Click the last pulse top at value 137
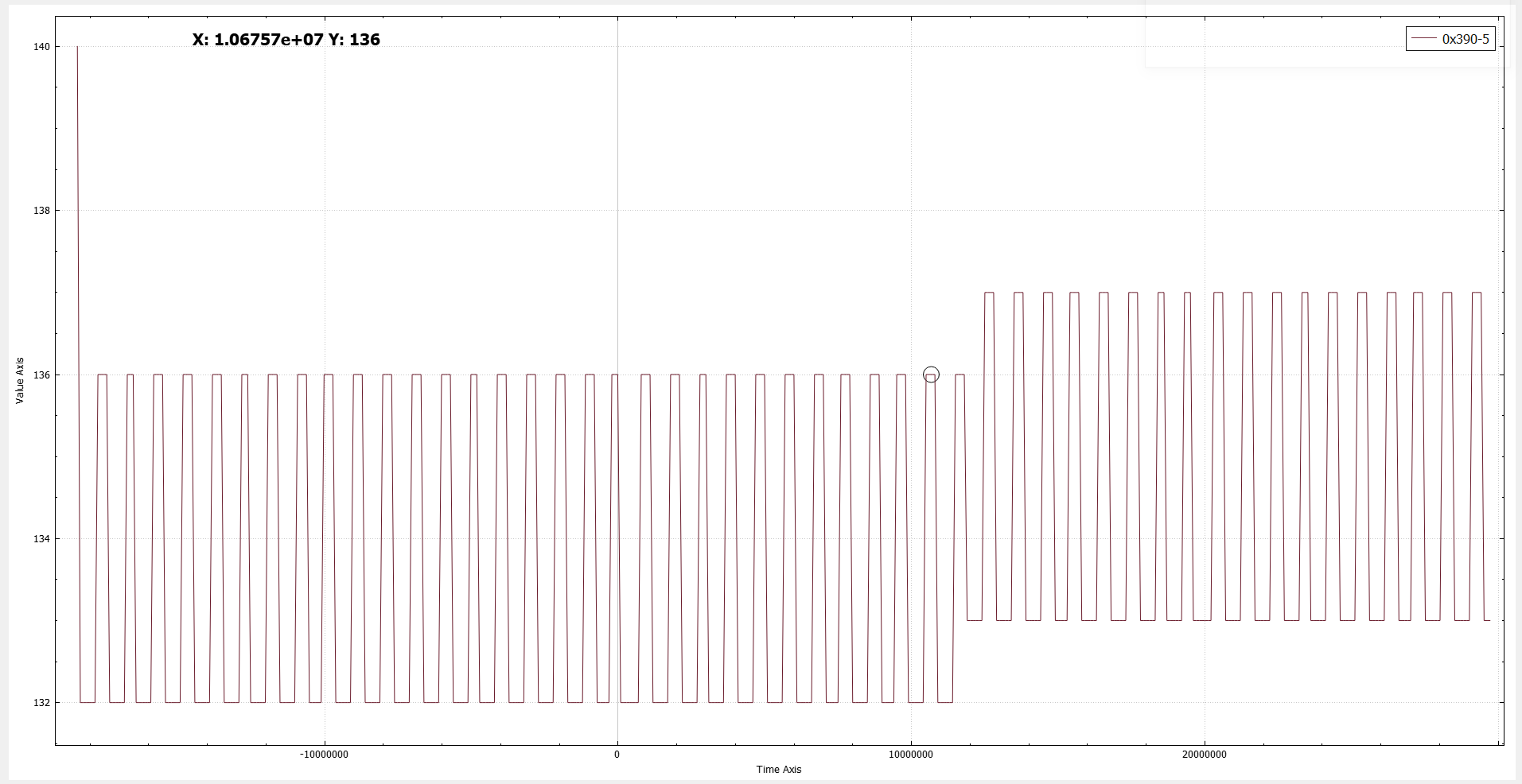This screenshot has height=784, width=1522. coord(1476,293)
